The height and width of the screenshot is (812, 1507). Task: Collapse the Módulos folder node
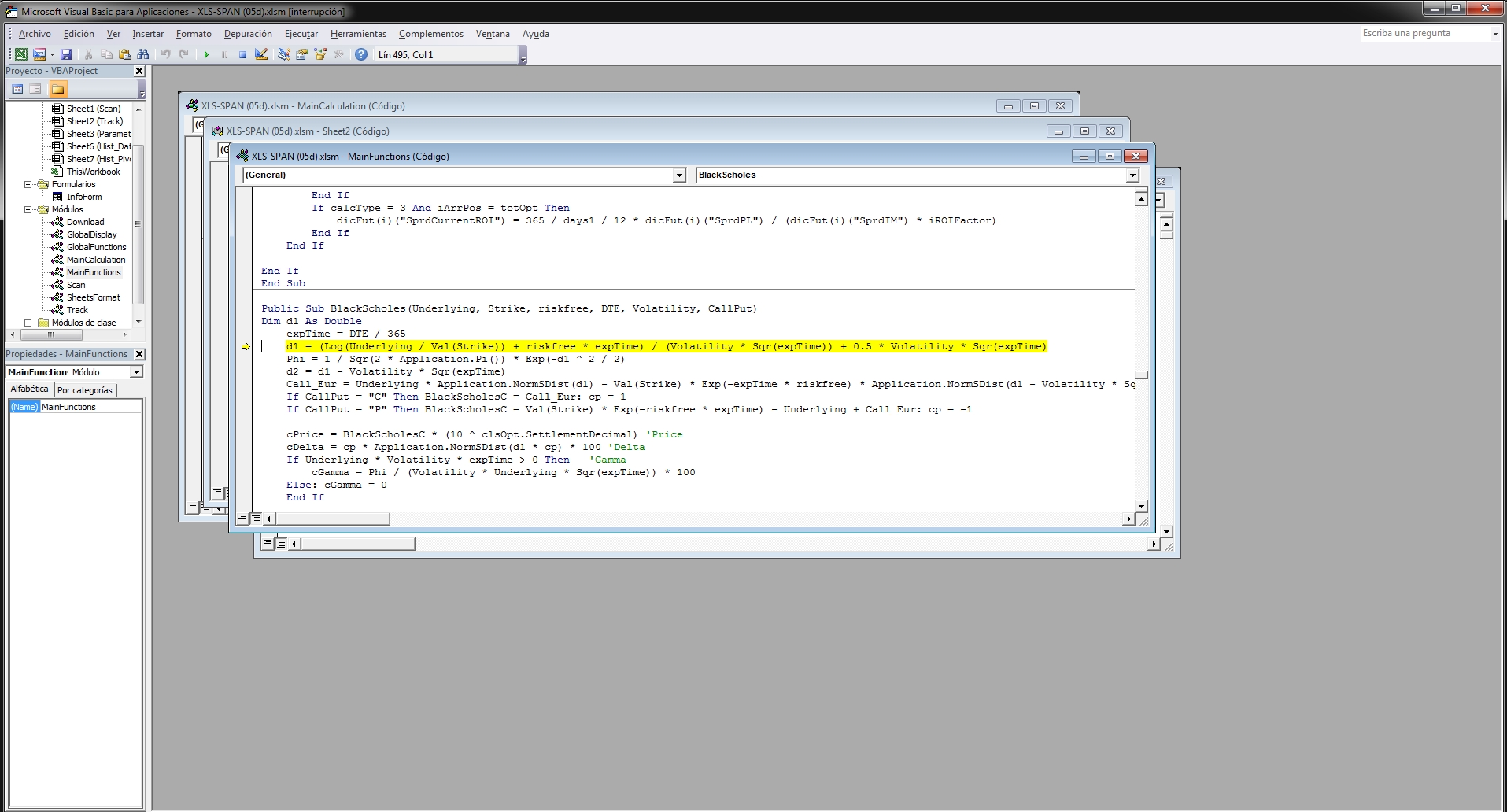28,209
